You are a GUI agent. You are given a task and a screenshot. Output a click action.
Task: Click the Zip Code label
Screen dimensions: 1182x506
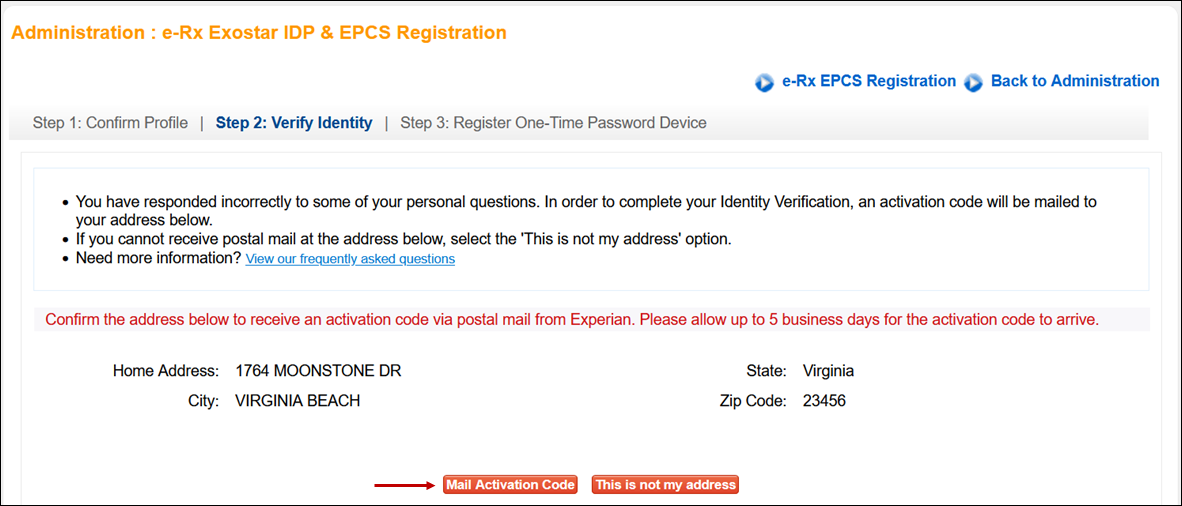tap(753, 401)
